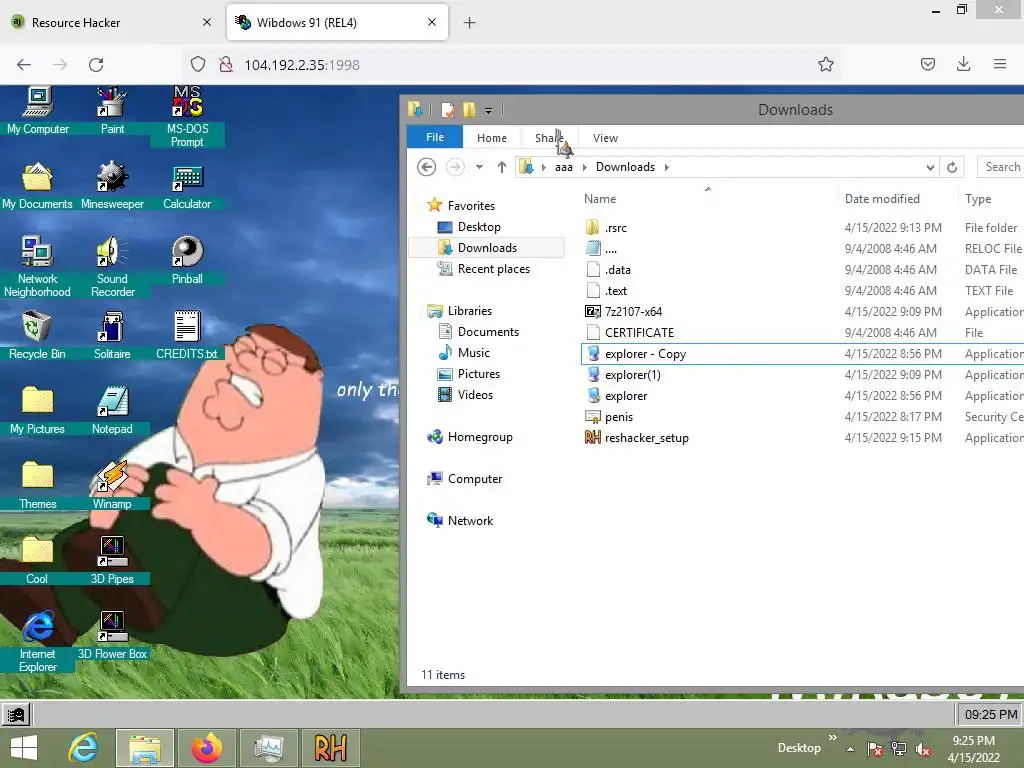Screen dimensions: 1024x768
Task: Open My Documents folder icon
Action: click(37, 185)
